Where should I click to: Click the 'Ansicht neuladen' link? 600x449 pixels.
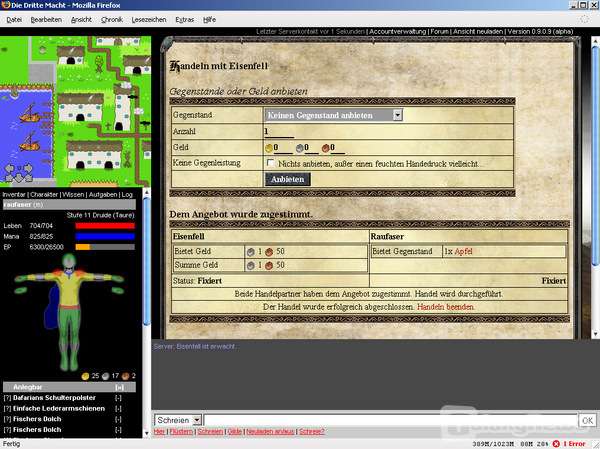[x=478, y=31]
